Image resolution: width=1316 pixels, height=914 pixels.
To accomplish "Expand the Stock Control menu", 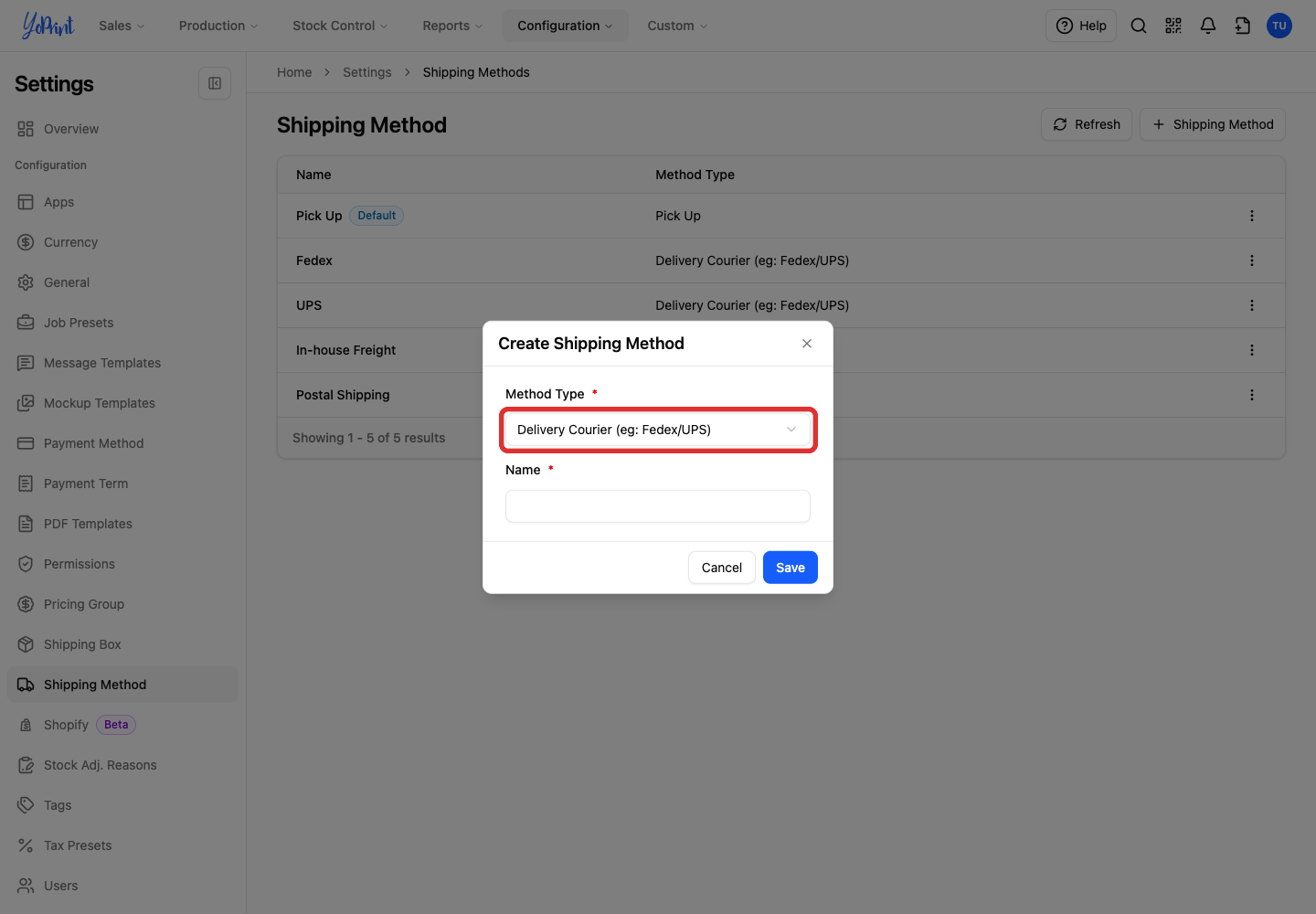I will click(x=340, y=26).
